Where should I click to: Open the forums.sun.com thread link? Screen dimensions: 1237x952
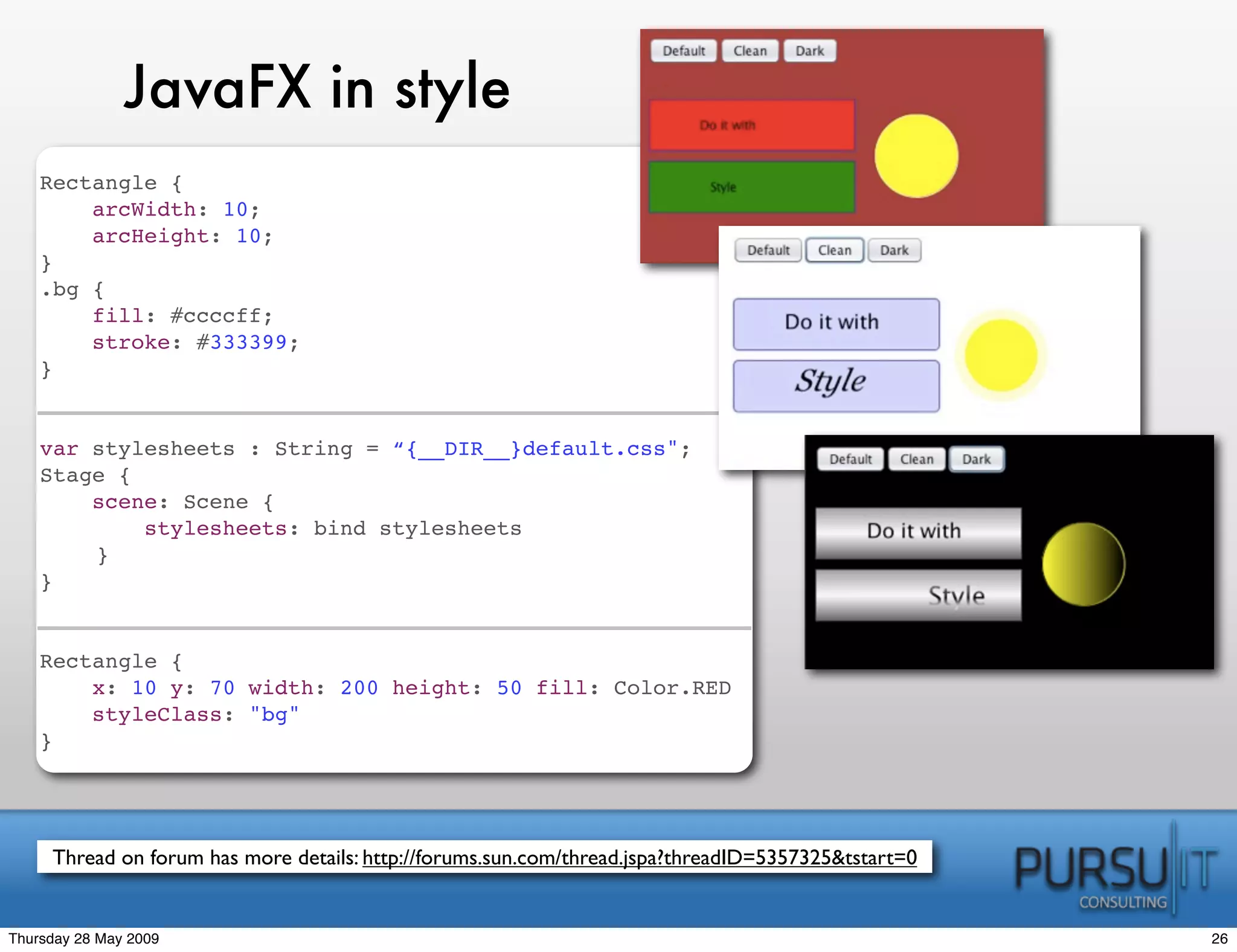point(640,858)
